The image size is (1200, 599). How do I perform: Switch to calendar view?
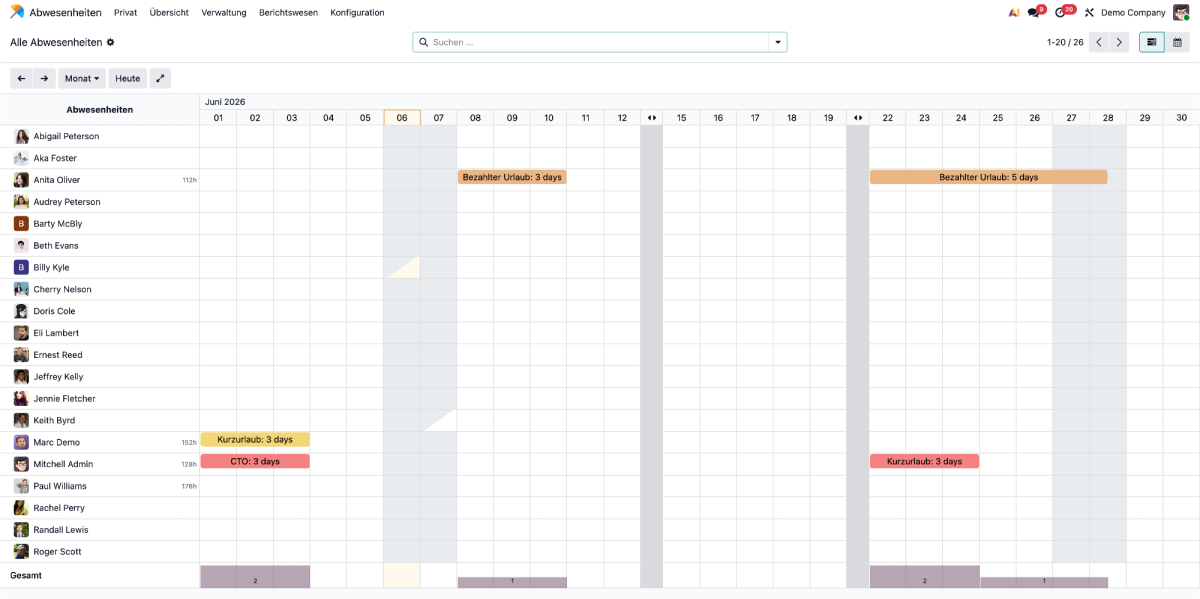(x=1177, y=42)
